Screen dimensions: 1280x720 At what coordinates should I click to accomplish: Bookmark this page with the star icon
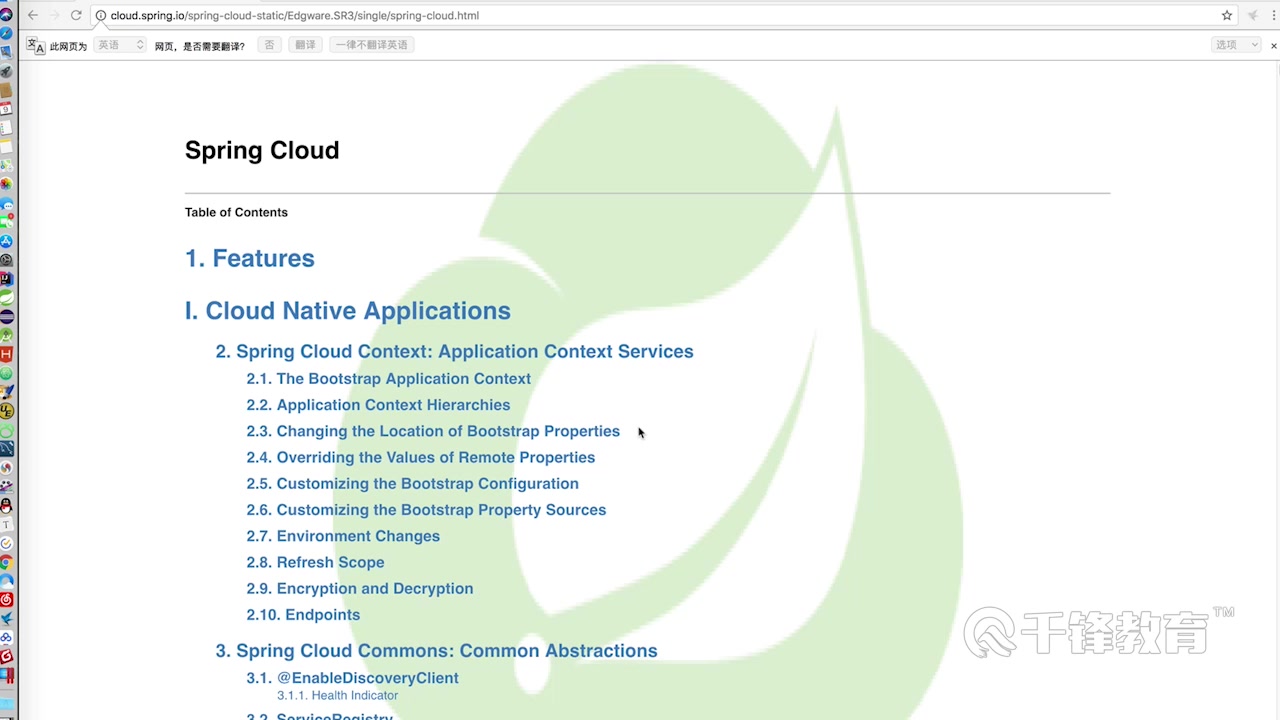(x=1227, y=15)
